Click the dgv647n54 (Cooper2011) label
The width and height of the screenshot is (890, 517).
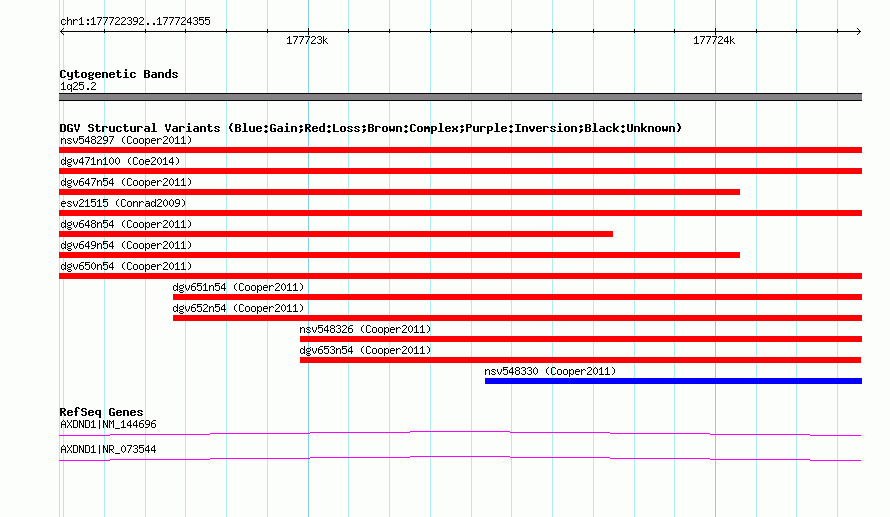coord(126,182)
